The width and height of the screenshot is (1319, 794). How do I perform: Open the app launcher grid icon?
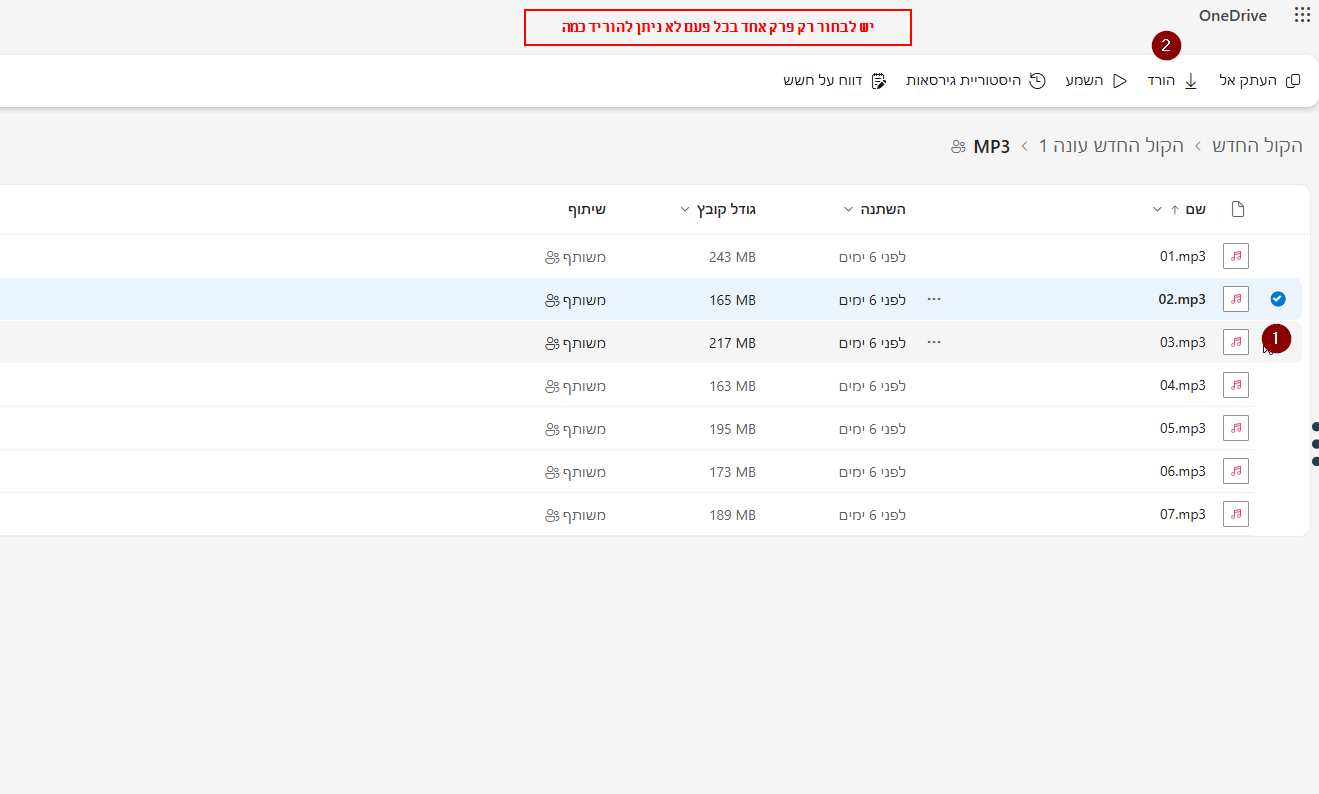[x=1302, y=15]
